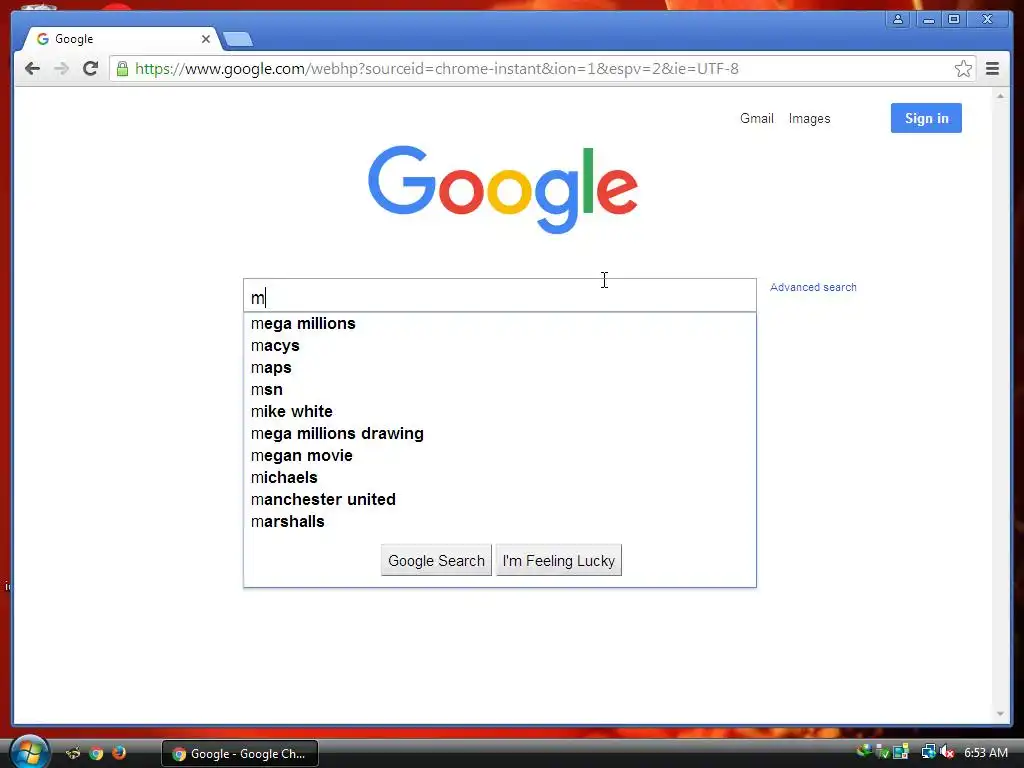Launch Firefox from the quick launch bar
Viewport: 1024px width, 768px height.
(x=119, y=753)
